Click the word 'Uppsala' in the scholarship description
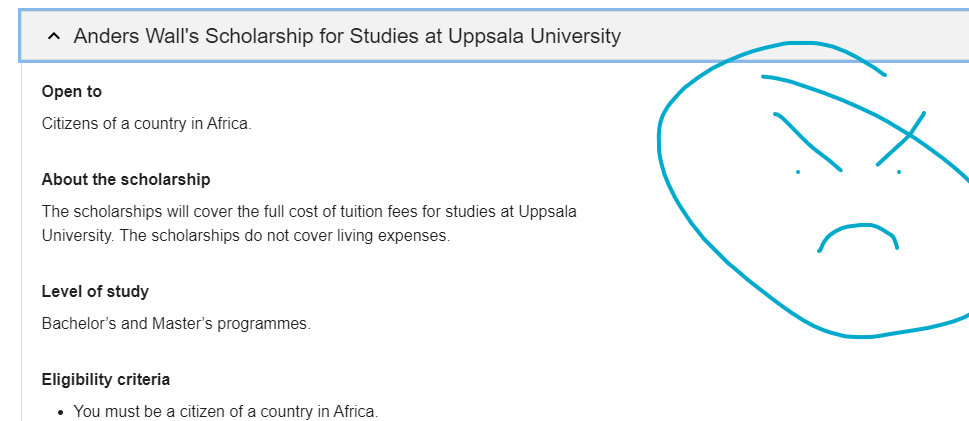 548,211
